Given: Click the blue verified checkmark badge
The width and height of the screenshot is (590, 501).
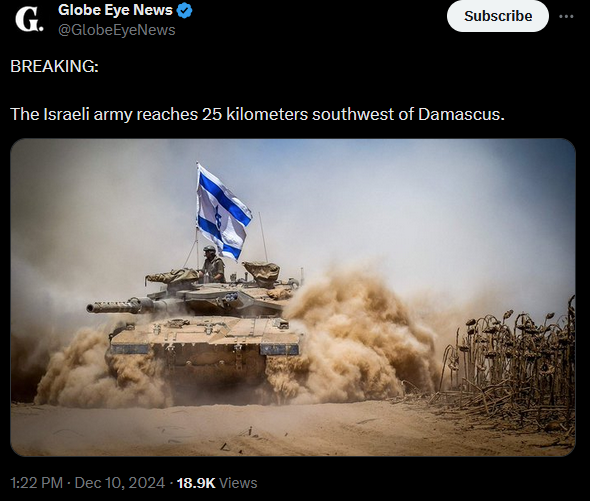Looking at the screenshot, I should pos(185,11).
